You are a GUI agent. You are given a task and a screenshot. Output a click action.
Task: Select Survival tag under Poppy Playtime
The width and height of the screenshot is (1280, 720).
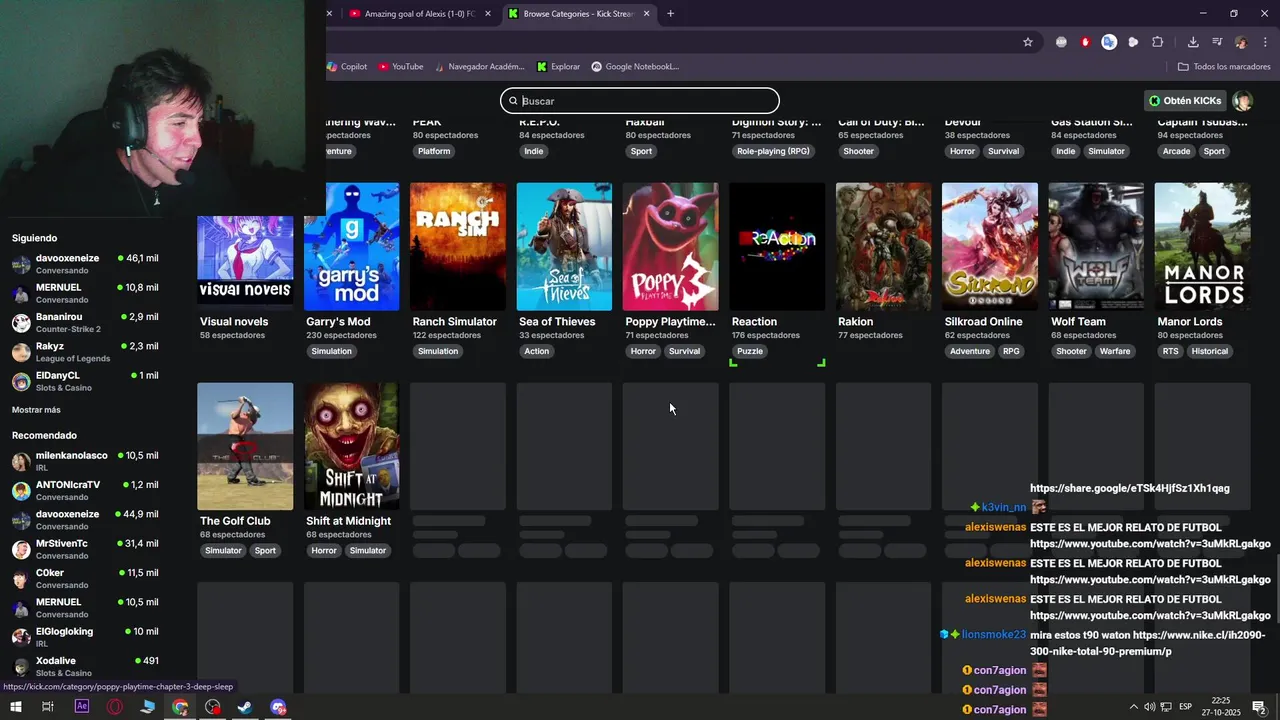685,351
